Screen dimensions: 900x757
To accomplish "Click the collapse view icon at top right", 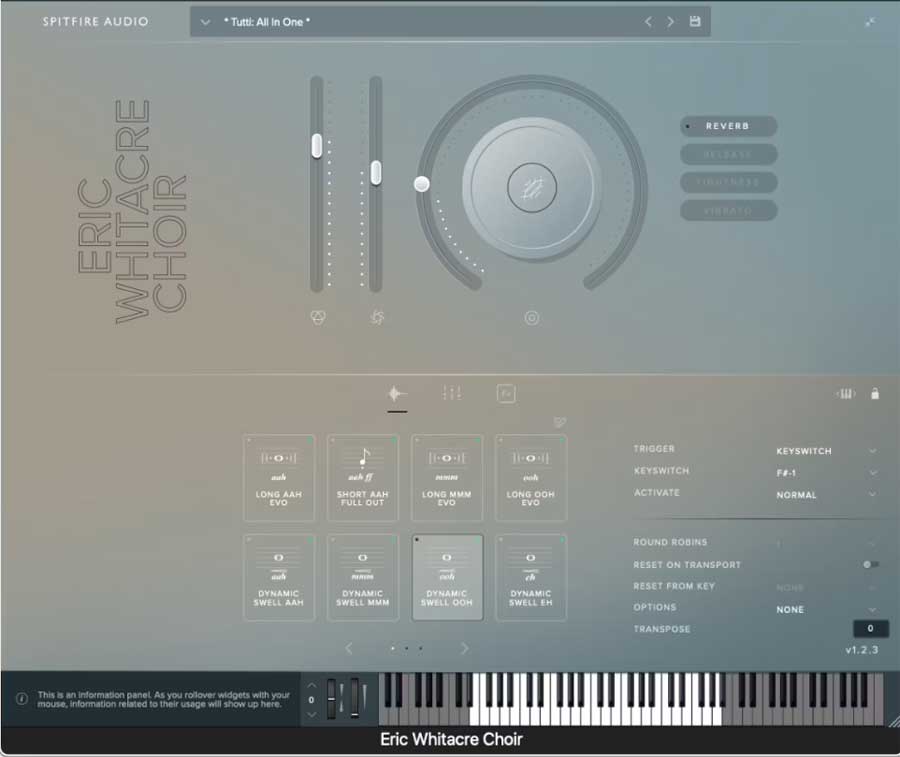I will [x=870, y=22].
